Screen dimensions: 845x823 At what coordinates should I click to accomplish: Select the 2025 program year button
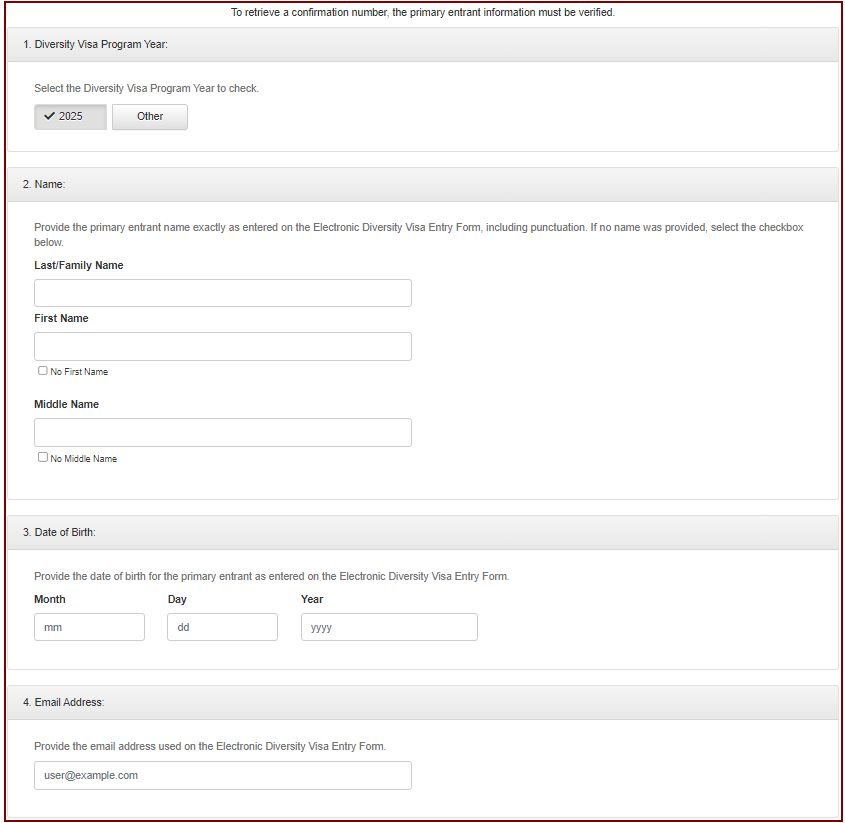[71, 116]
